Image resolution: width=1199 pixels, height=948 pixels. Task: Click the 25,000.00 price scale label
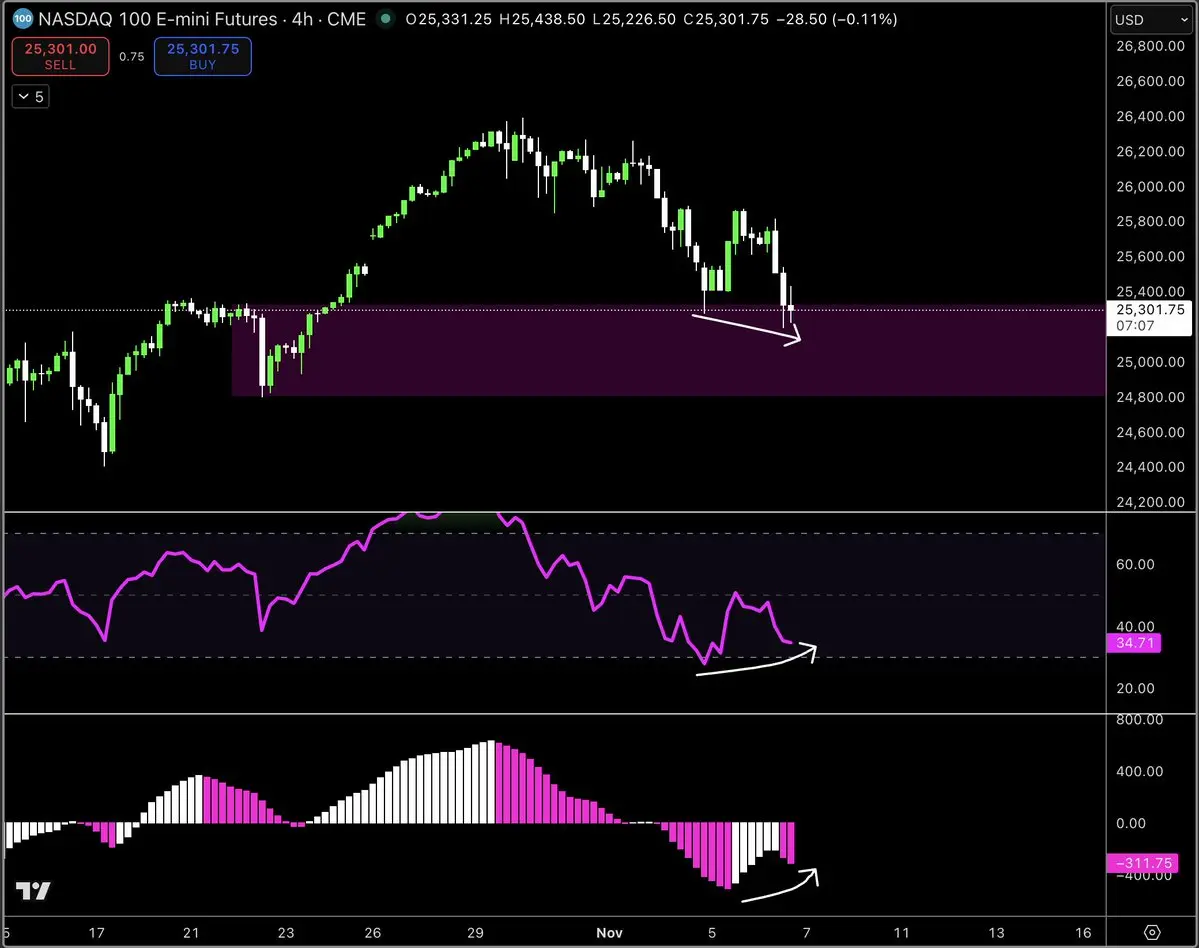[1150, 362]
